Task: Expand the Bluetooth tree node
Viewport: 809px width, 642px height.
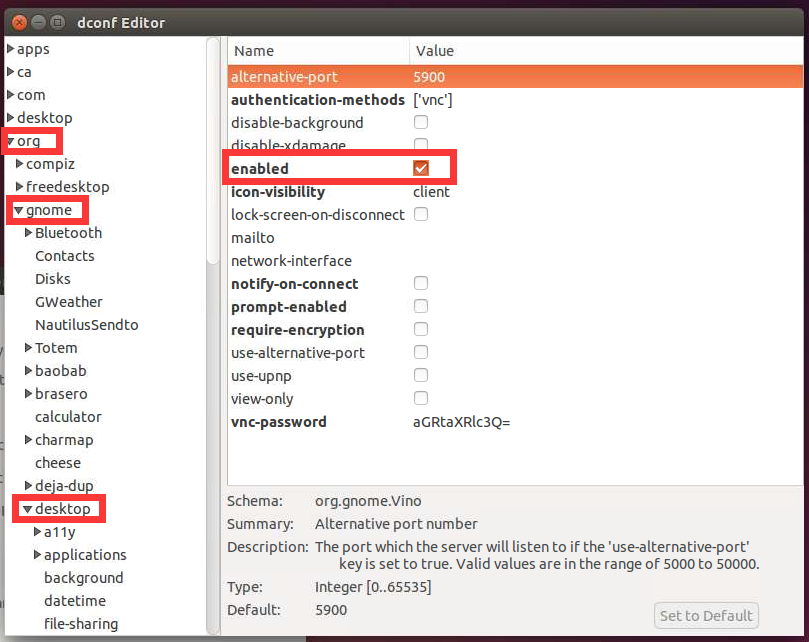Action: [28, 233]
